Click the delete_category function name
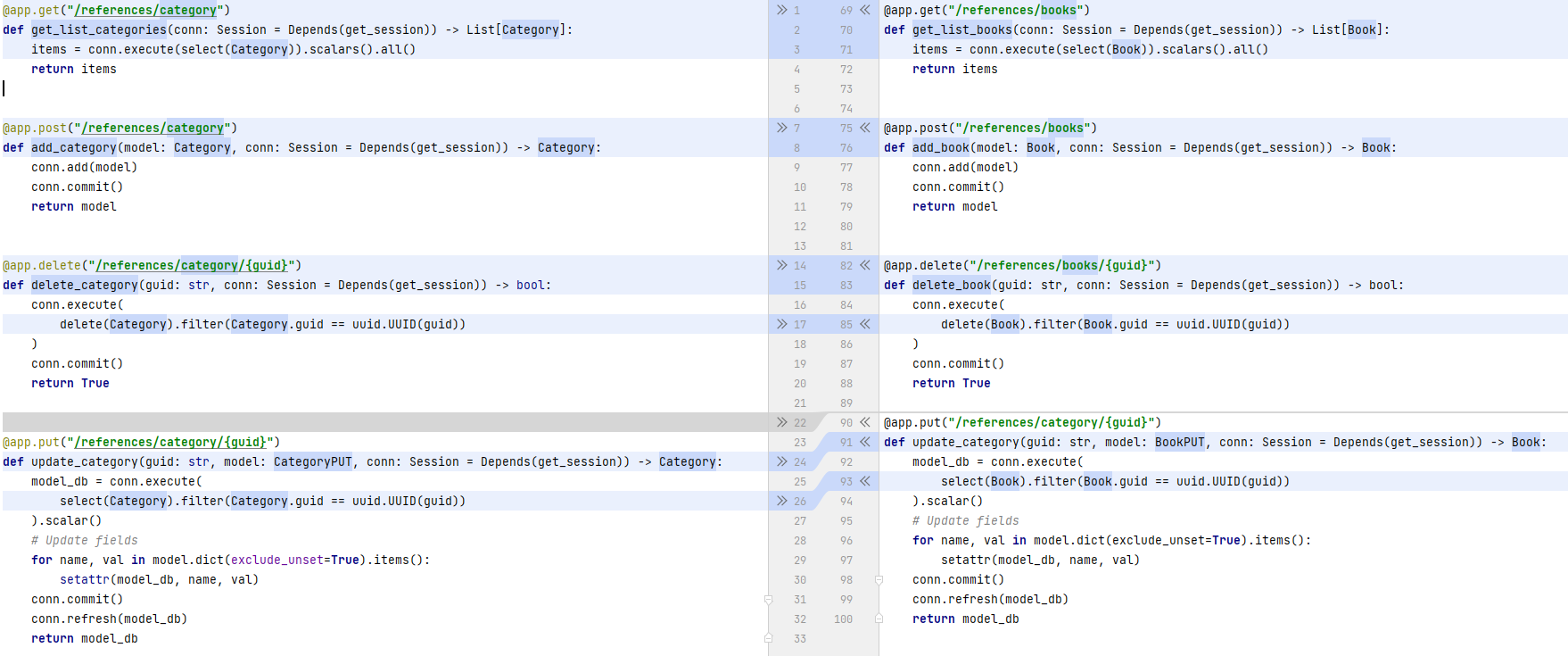This screenshot has width=1568, height=656. [85, 285]
